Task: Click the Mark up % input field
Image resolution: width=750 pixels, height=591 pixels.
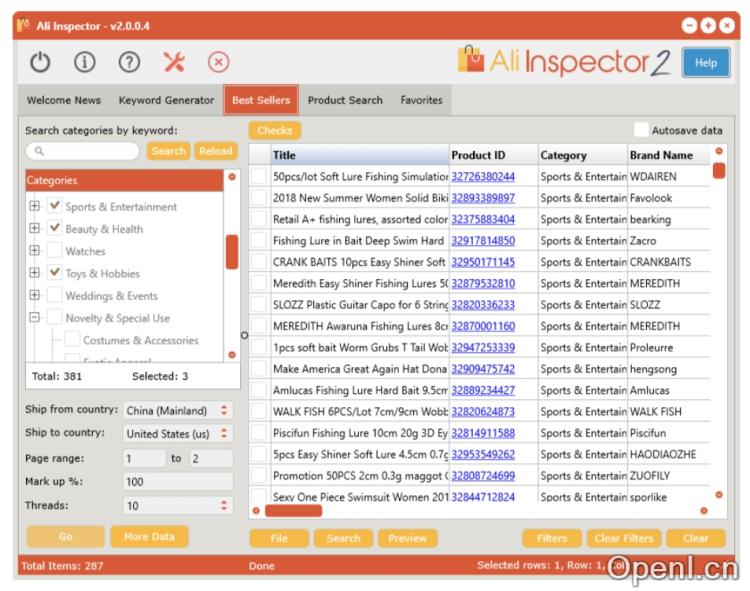Action: point(178,482)
